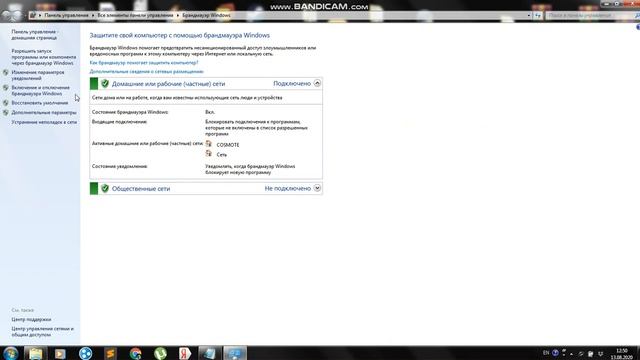This screenshot has width=640, height=360.
Task: Click the EN language indicator in tray
Action: (x=546, y=353)
